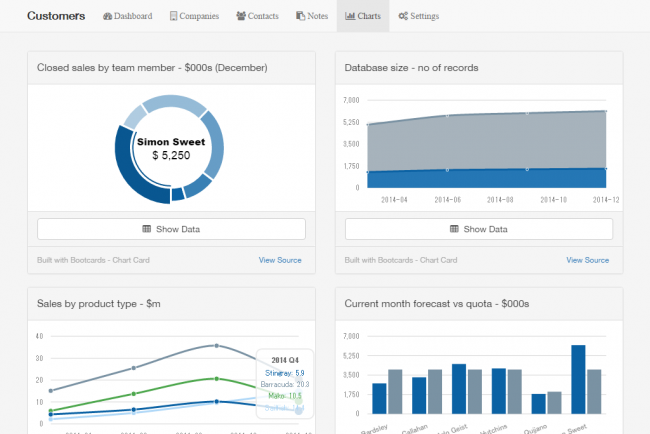This screenshot has height=434, width=650.
Task: Click the leftmost blue forecast bar
Action: click(x=379, y=398)
